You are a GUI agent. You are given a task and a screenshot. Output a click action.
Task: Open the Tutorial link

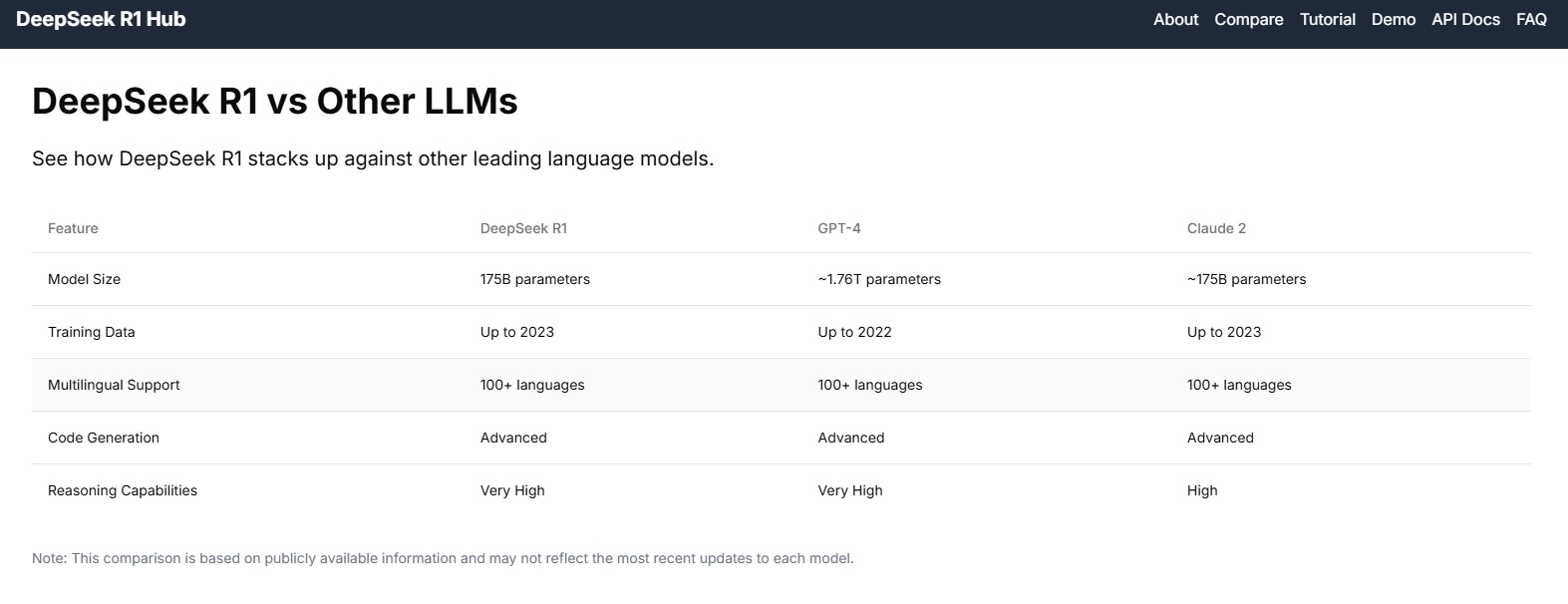point(1327,19)
